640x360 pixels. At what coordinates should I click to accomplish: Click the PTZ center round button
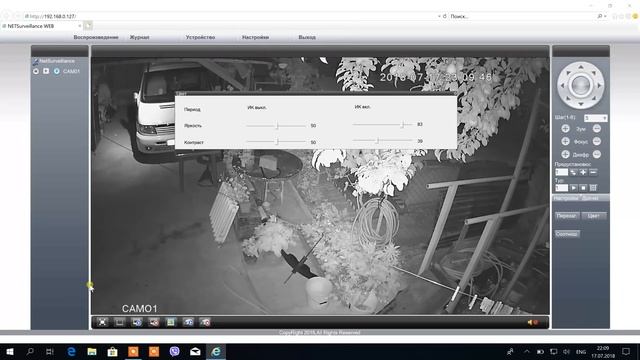click(580, 85)
